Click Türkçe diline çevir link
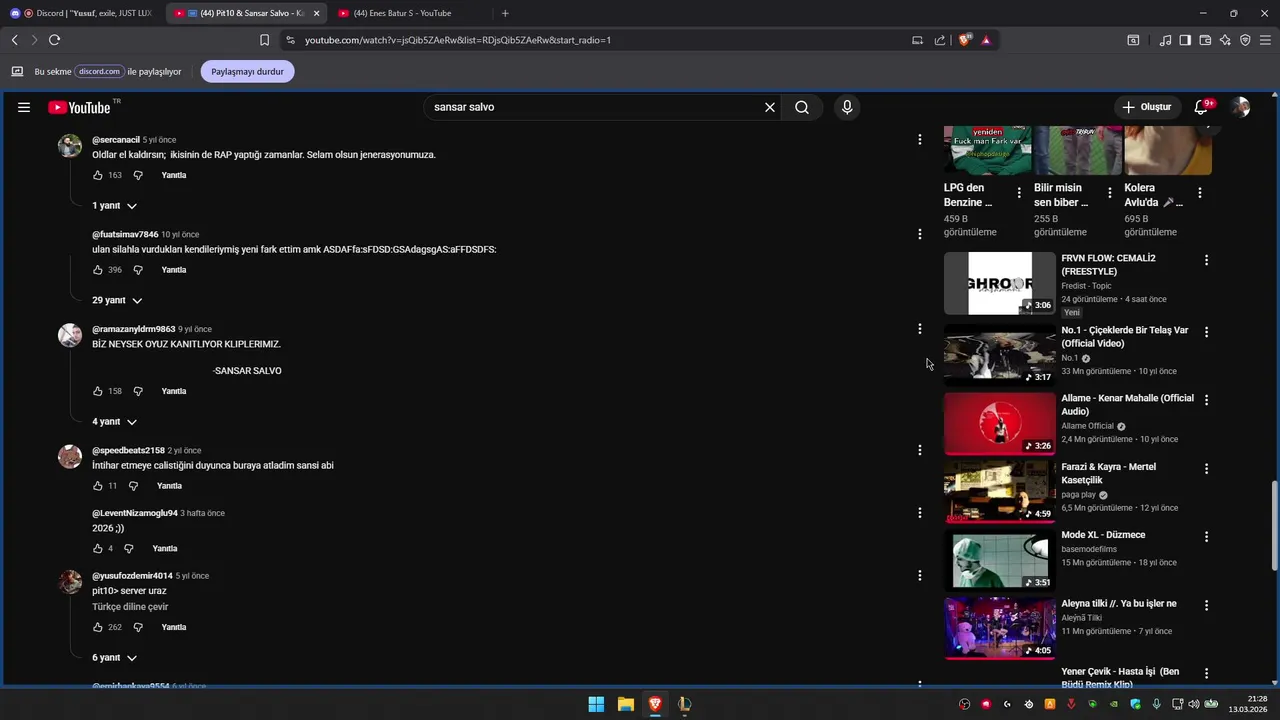The width and height of the screenshot is (1280, 720). point(130,607)
